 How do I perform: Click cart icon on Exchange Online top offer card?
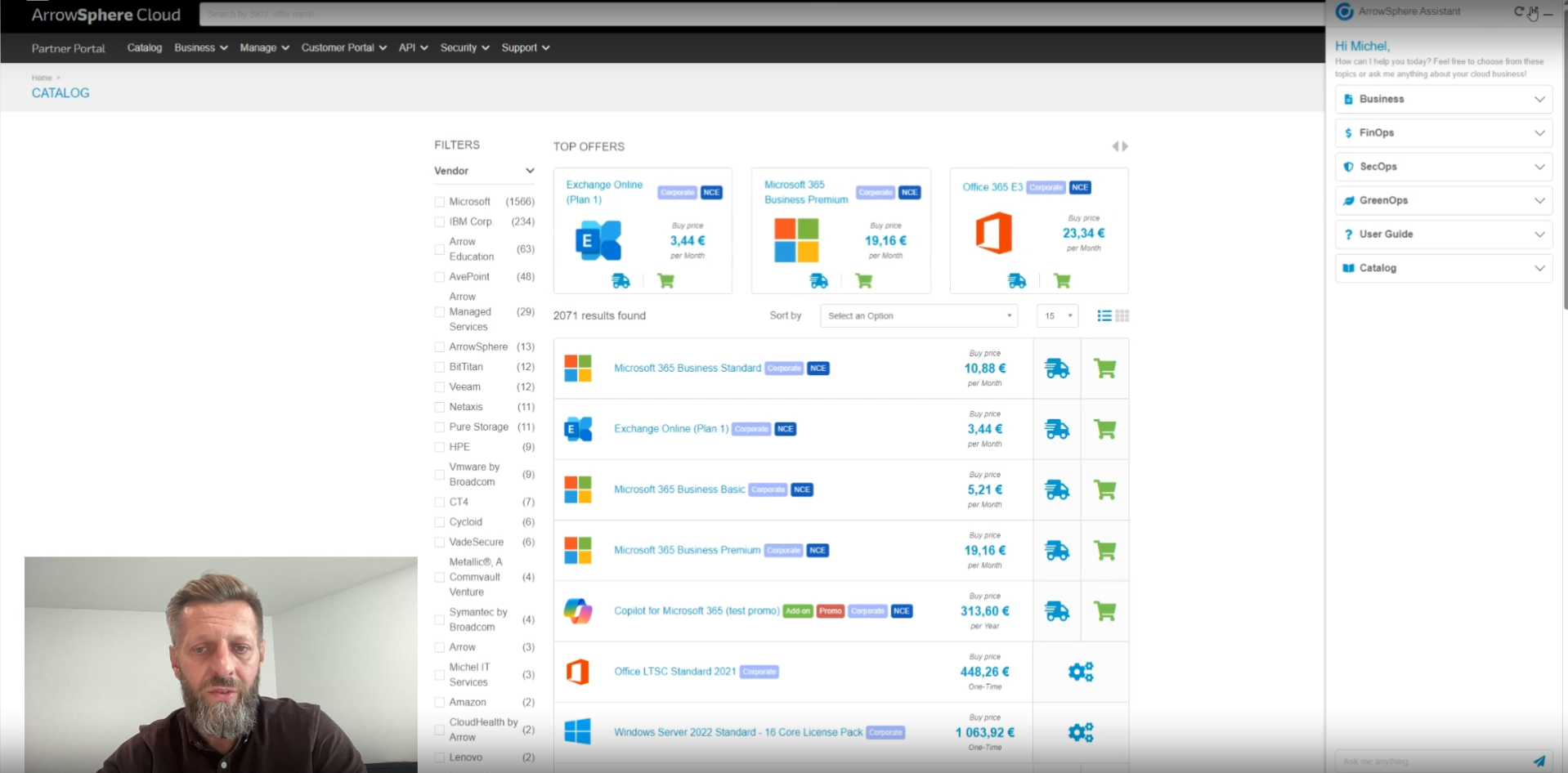coord(665,281)
